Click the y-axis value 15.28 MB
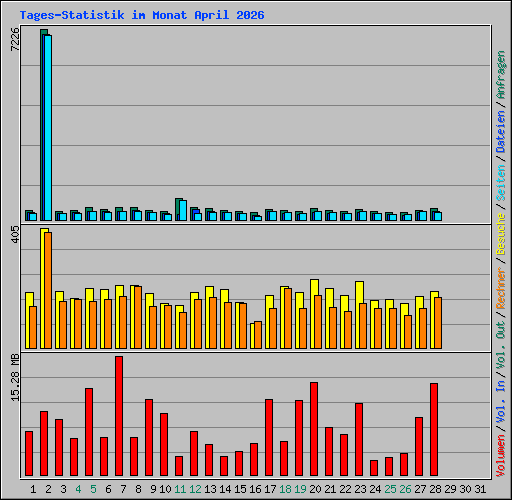Image resolution: width=512 pixels, height=500 pixels. click(15, 378)
